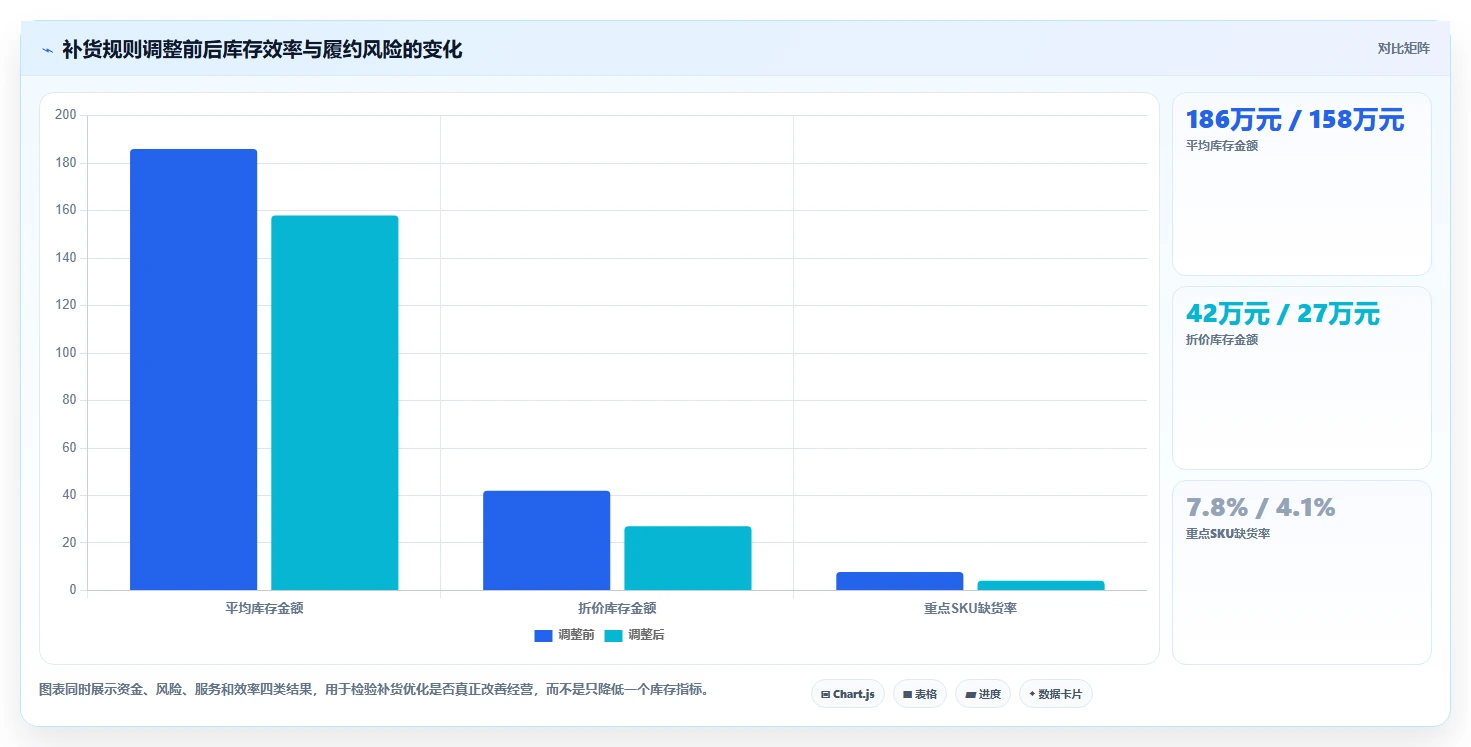Select the Chart.js tag

pyautogui.click(x=847, y=694)
